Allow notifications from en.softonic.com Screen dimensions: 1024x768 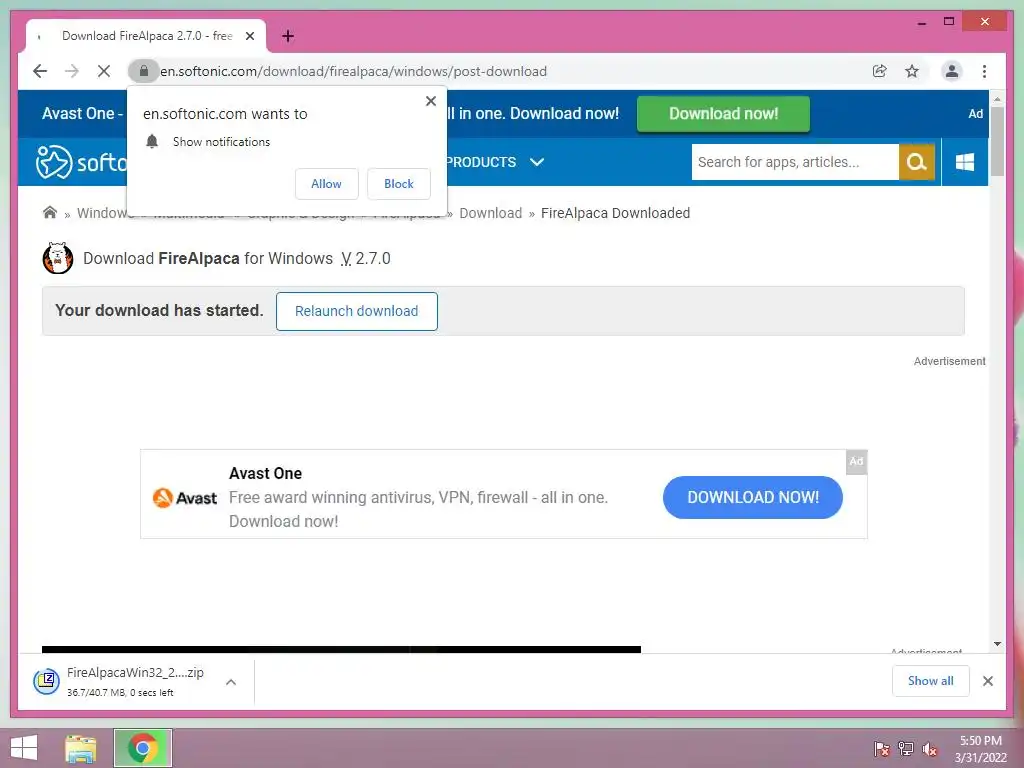[326, 184]
